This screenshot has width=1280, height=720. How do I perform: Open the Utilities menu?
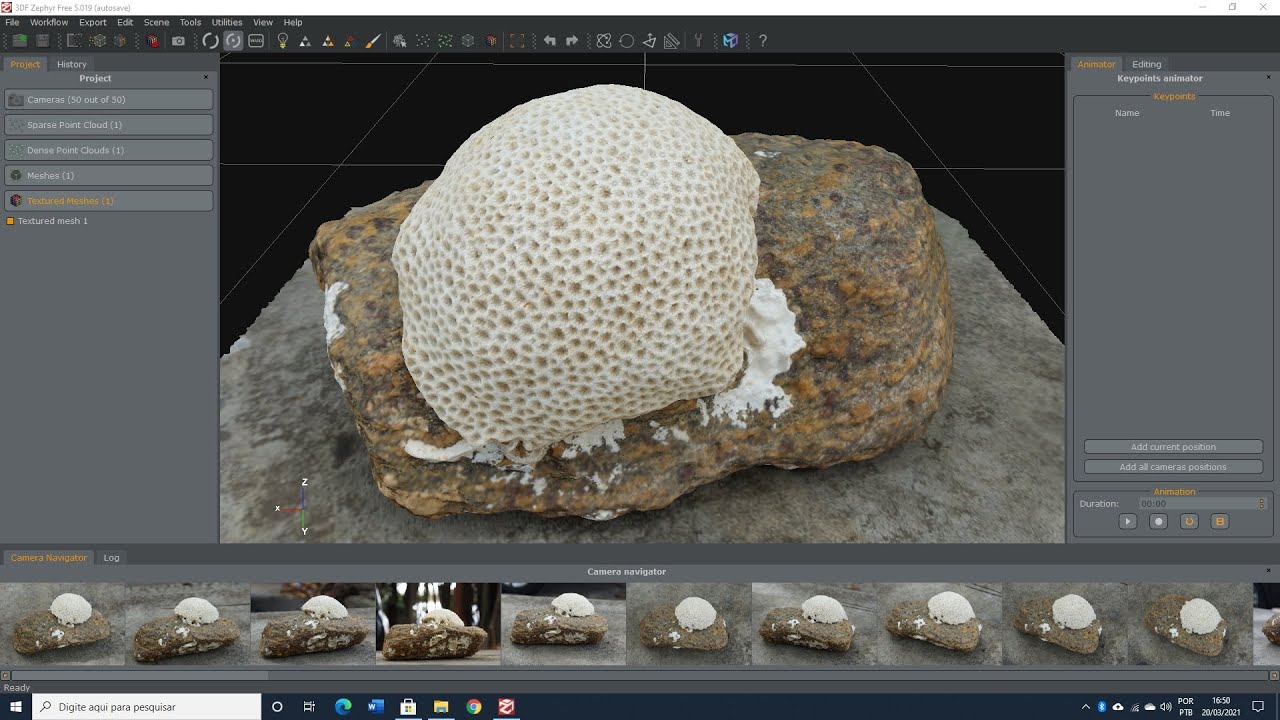(x=227, y=22)
